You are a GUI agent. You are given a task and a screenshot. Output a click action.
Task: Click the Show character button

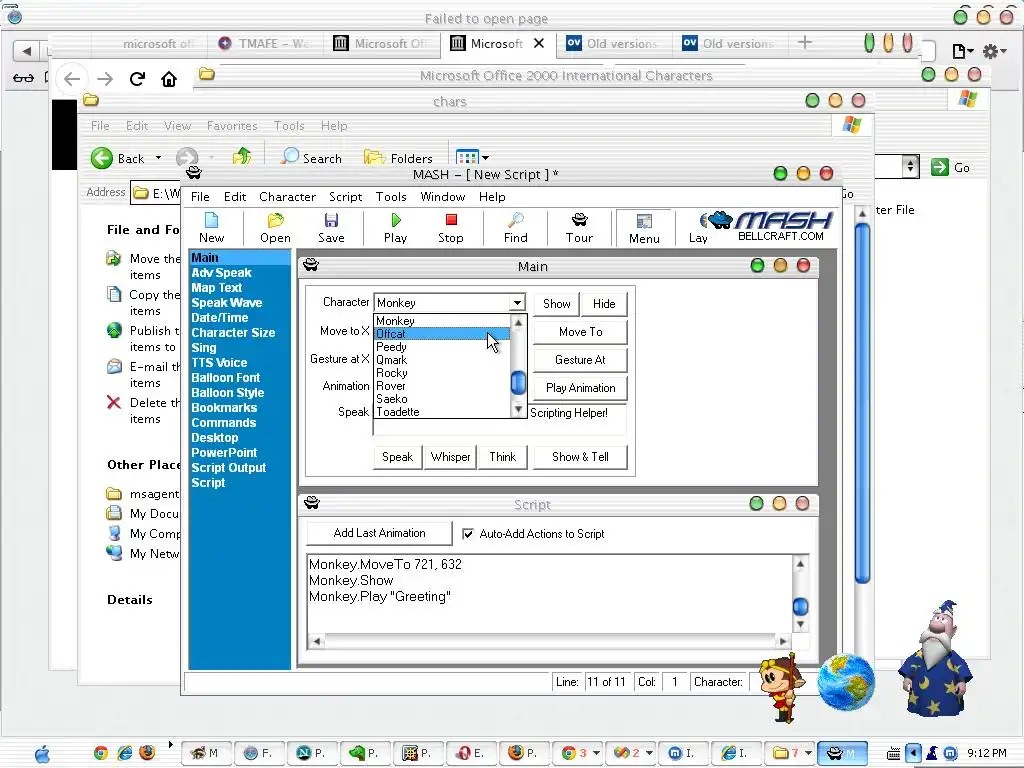[556, 304]
